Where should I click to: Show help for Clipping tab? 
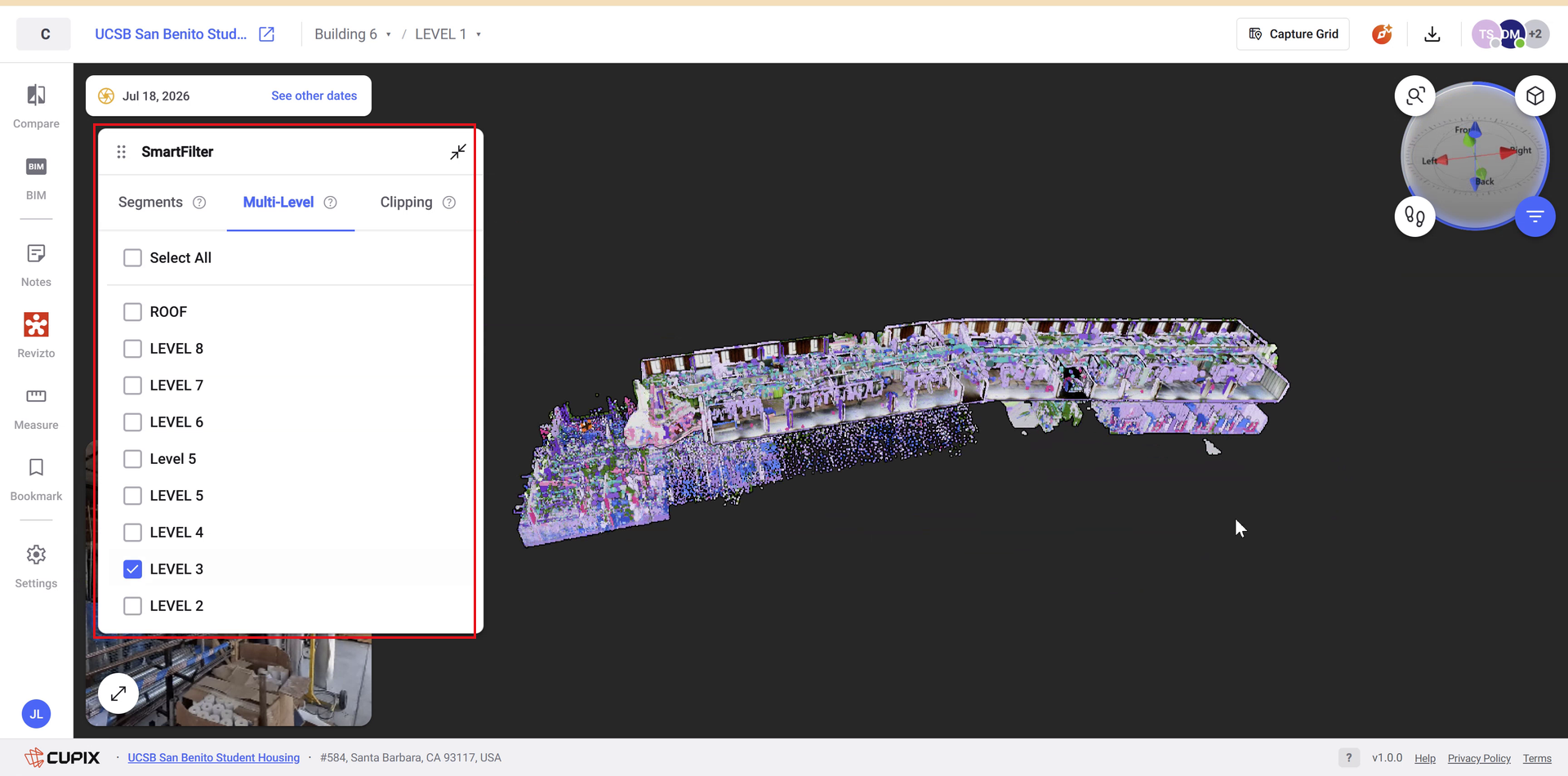[x=449, y=203]
